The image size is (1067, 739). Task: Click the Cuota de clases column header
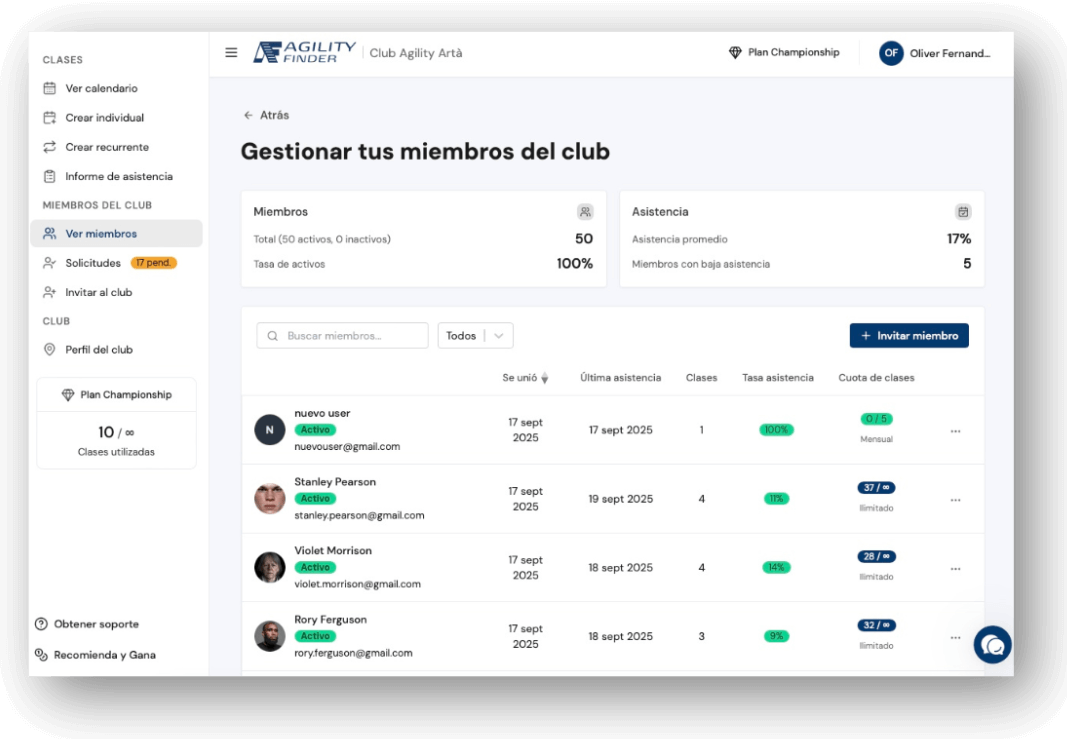pyautogui.click(x=876, y=378)
